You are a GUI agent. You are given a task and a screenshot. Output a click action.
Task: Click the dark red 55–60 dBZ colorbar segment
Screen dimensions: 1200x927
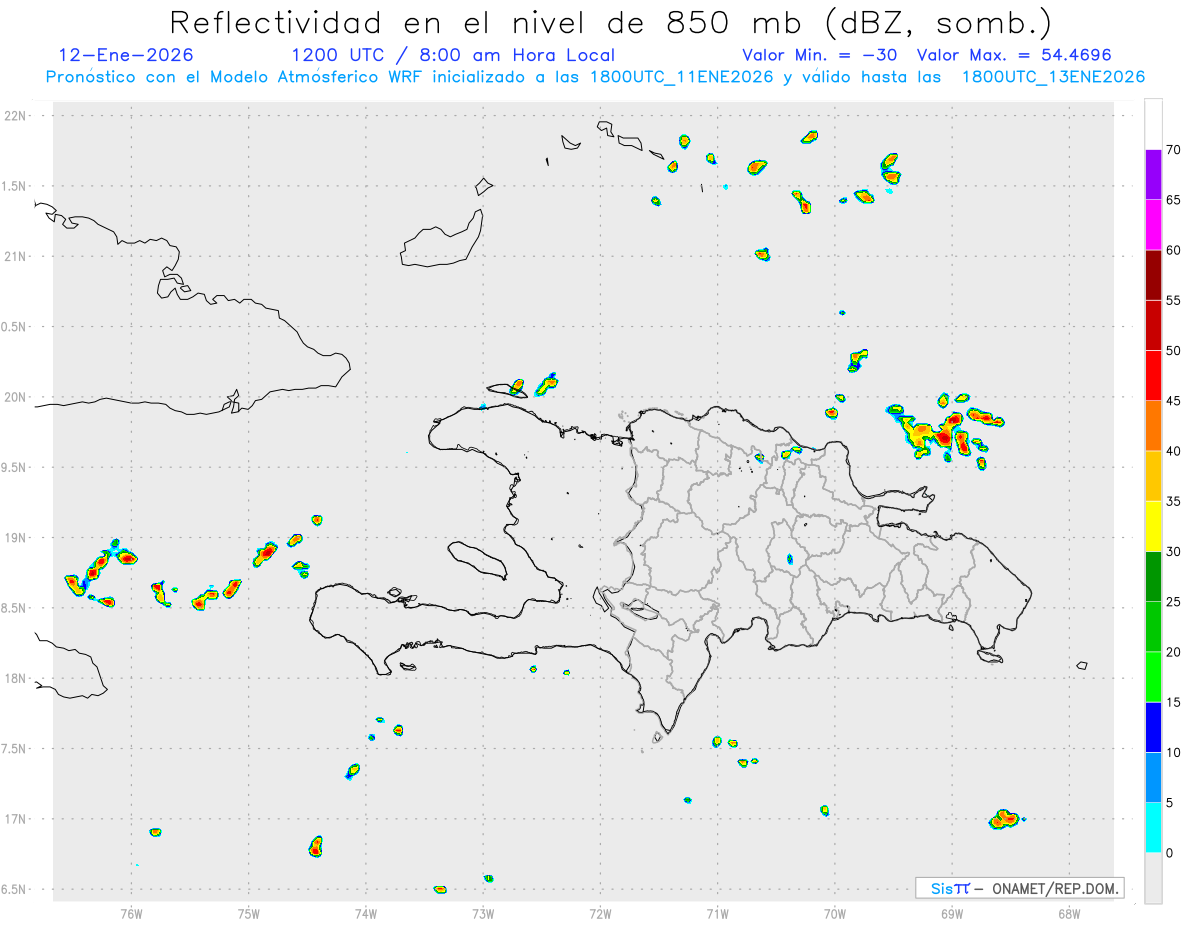(1153, 275)
